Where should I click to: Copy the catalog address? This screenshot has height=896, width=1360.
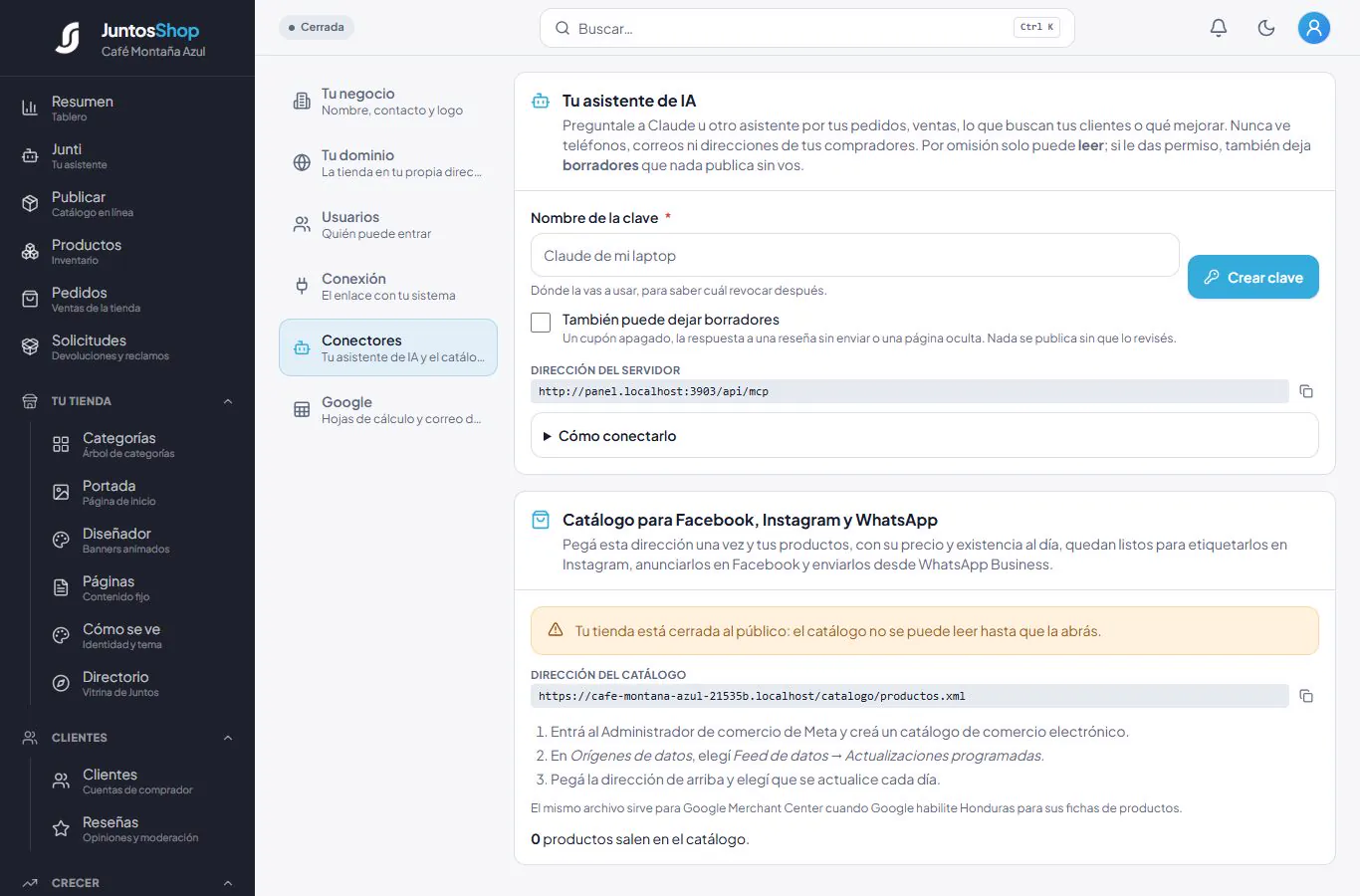click(x=1306, y=696)
